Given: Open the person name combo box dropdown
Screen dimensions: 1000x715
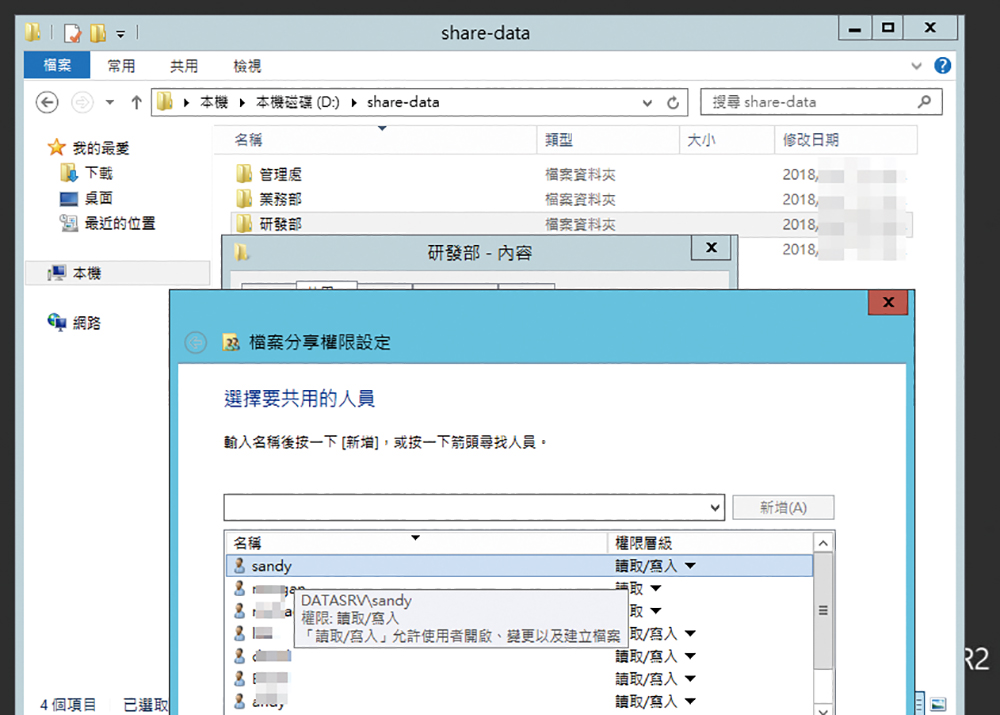Looking at the screenshot, I should pos(715,508).
